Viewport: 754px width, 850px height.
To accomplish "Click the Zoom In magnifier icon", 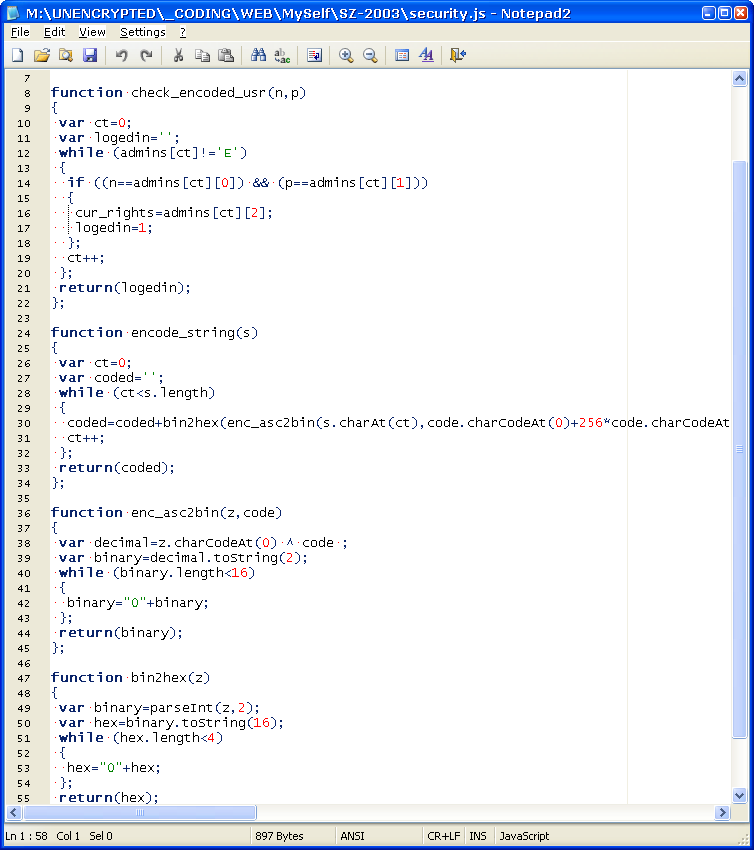I will [346, 55].
